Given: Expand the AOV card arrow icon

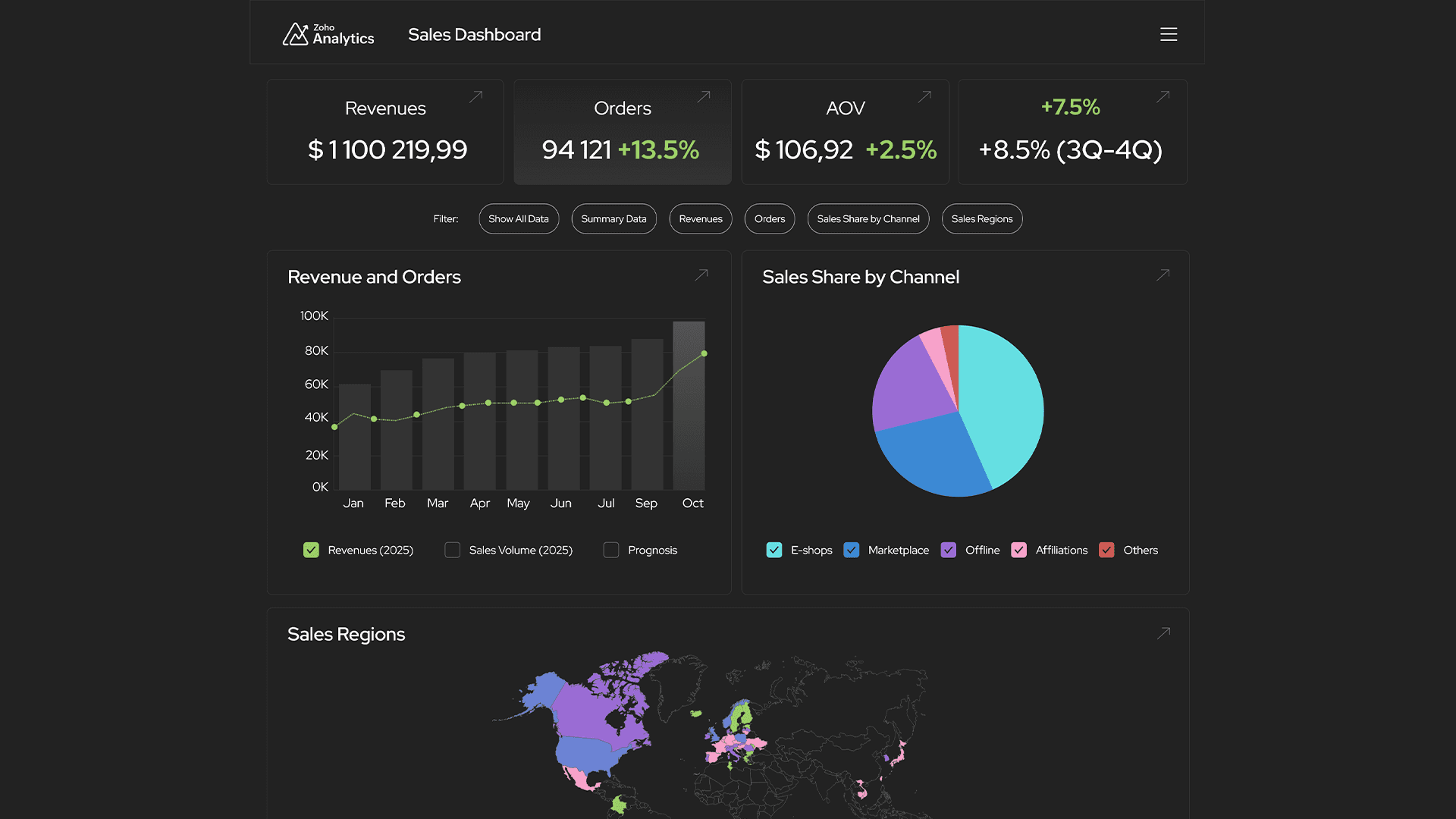Looking at the screenshot, I should [x=924, y=96].
